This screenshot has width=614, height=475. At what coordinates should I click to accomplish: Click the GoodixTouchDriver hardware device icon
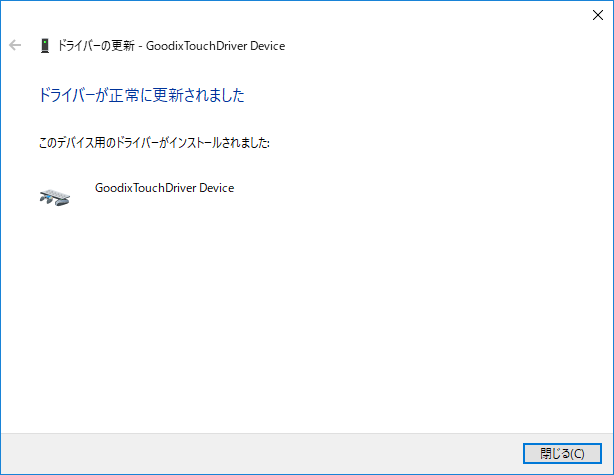coord(55,197)
